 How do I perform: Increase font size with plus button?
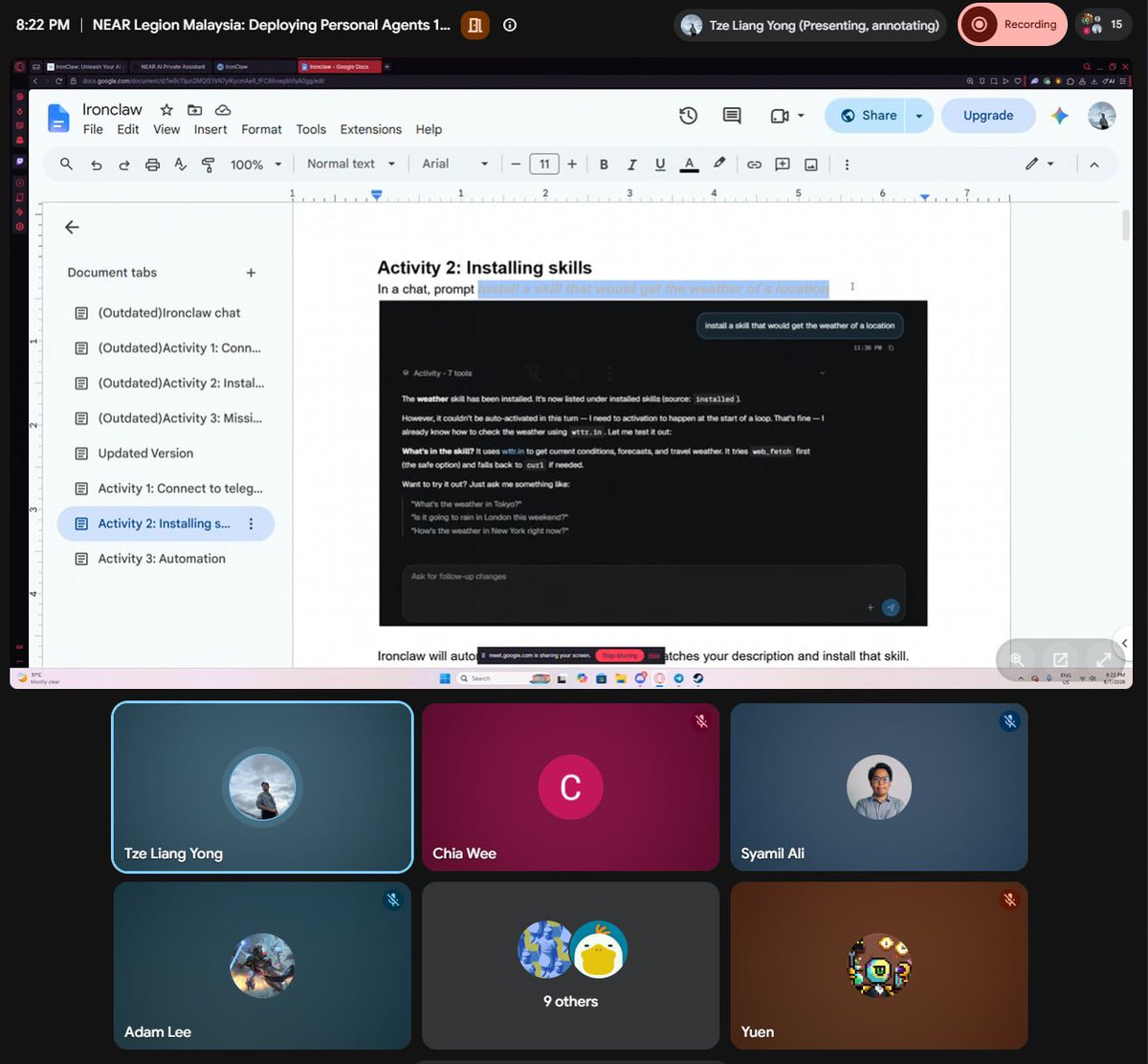point(572,165)
